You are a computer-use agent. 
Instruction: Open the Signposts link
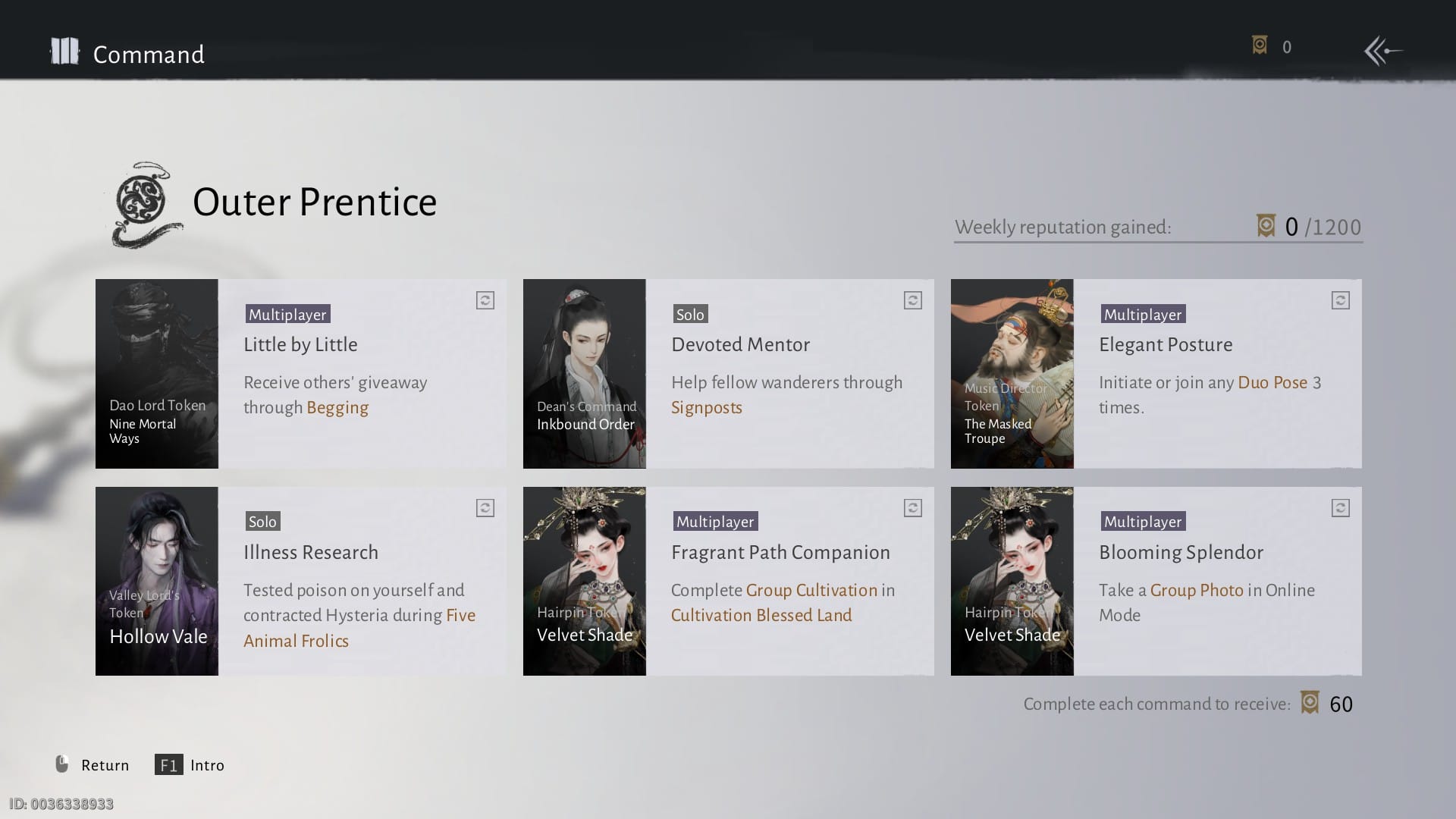point(706,408)
